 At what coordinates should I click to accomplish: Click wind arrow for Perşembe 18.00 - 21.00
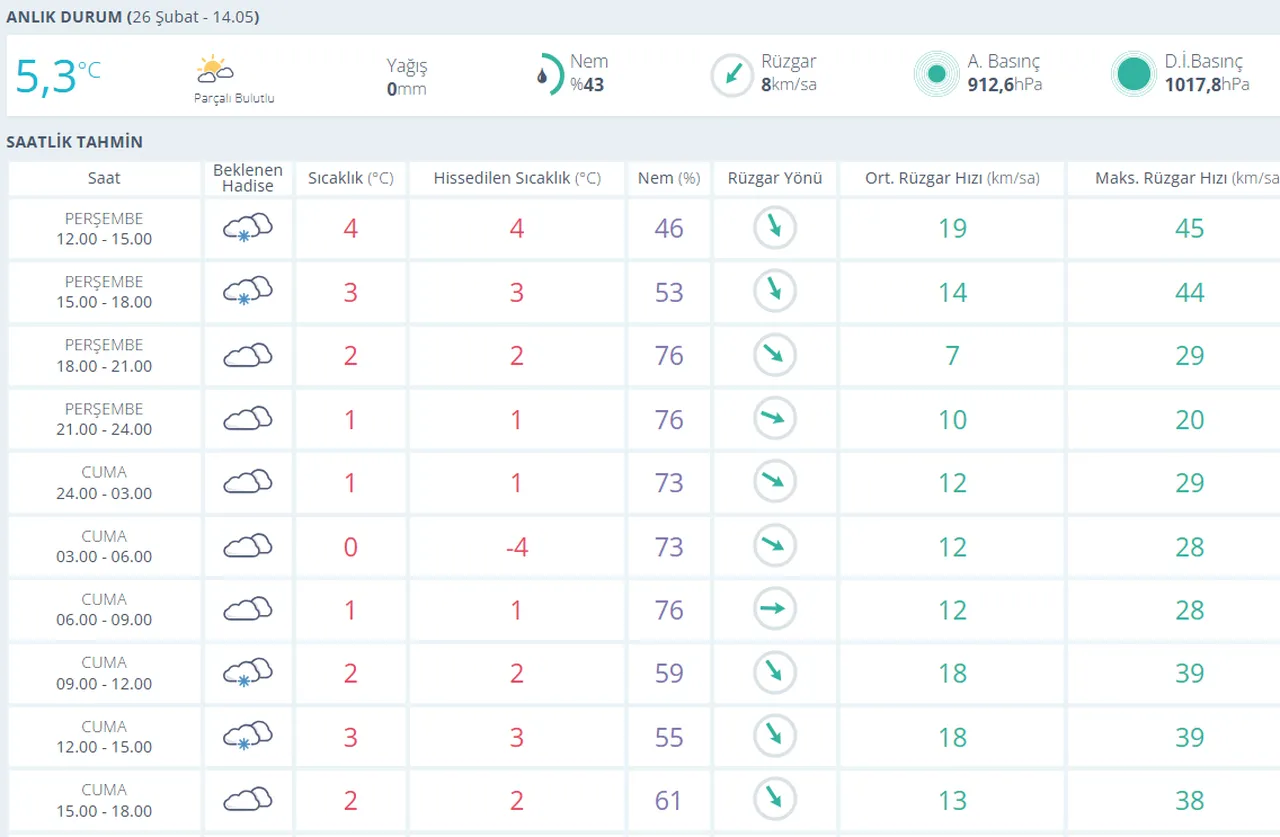tap(774, 355)
